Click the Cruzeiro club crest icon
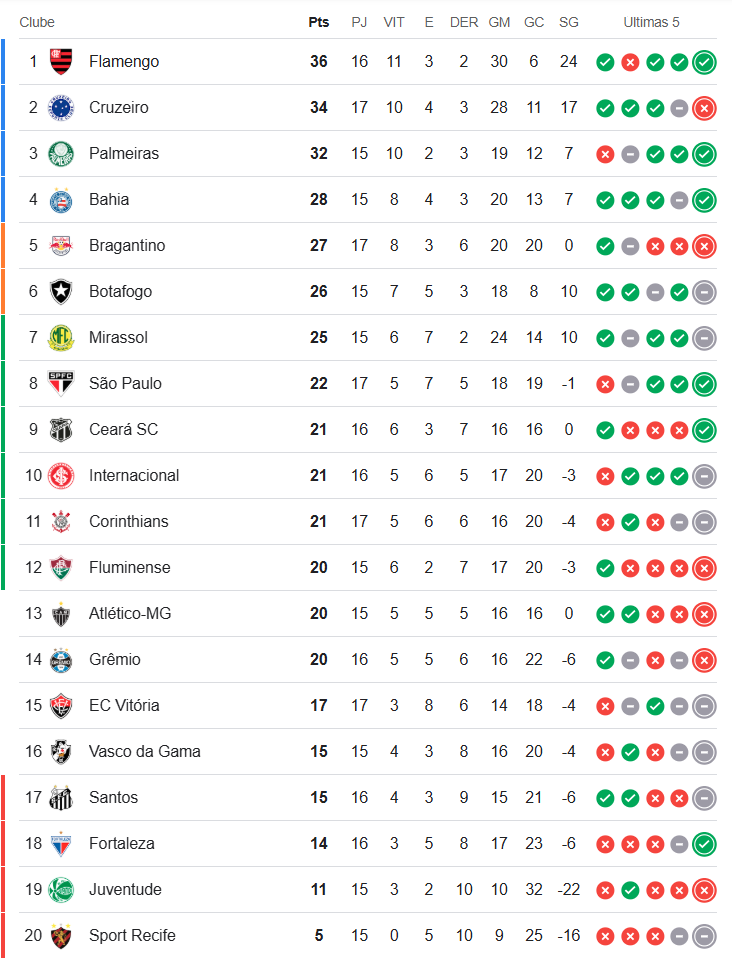 [62, 108]
